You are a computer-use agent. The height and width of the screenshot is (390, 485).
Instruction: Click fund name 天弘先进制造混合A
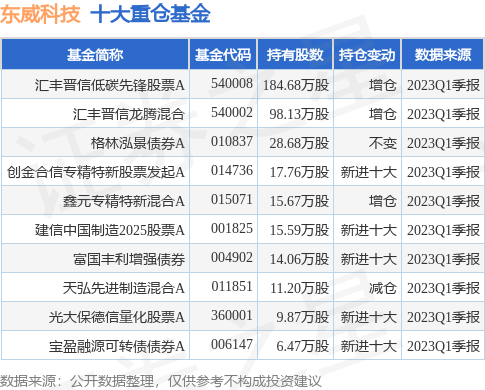coord(124,288)
